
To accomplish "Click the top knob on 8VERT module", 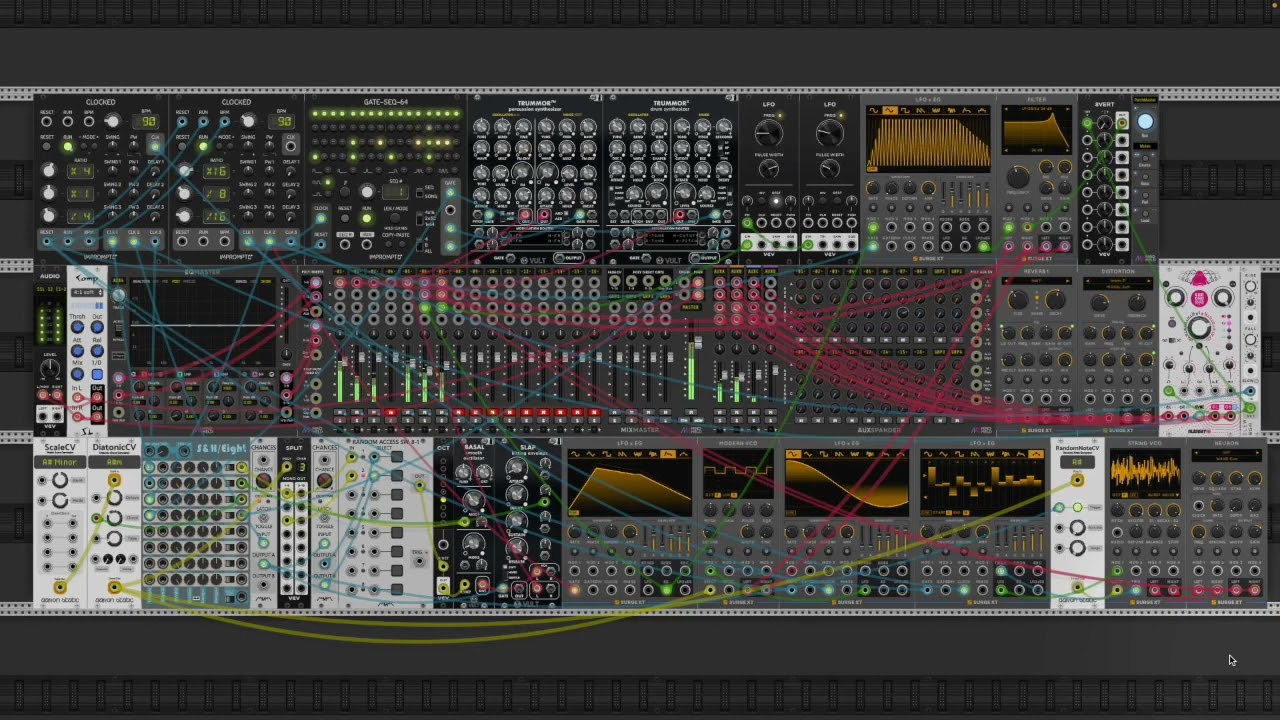I will click(1104, 122).
